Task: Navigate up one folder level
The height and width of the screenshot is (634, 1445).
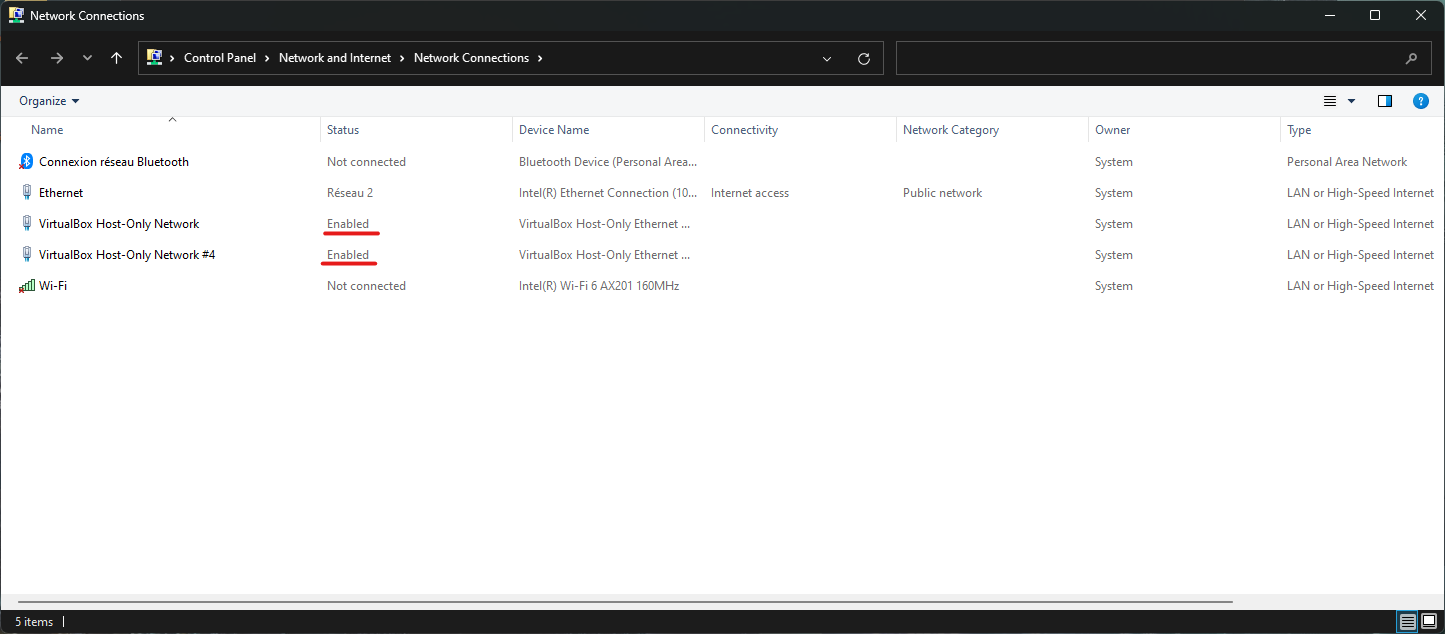Action: pyautogui.click(x=117, y=58)
